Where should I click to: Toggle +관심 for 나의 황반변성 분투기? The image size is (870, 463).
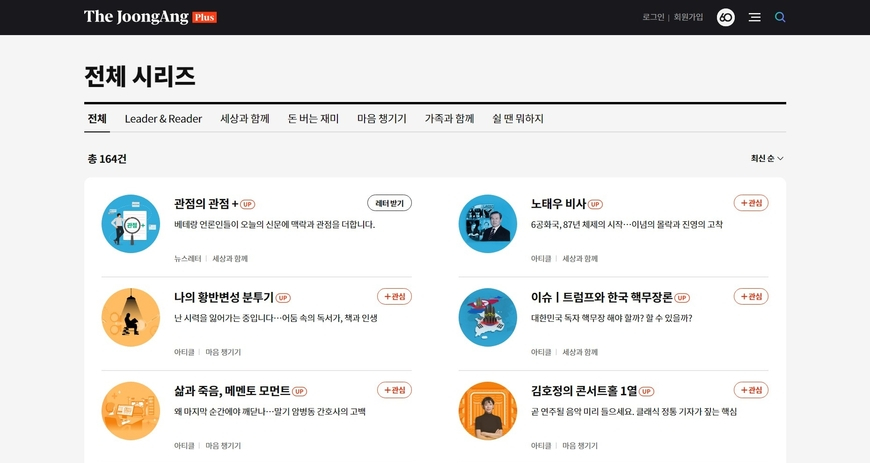394,296
